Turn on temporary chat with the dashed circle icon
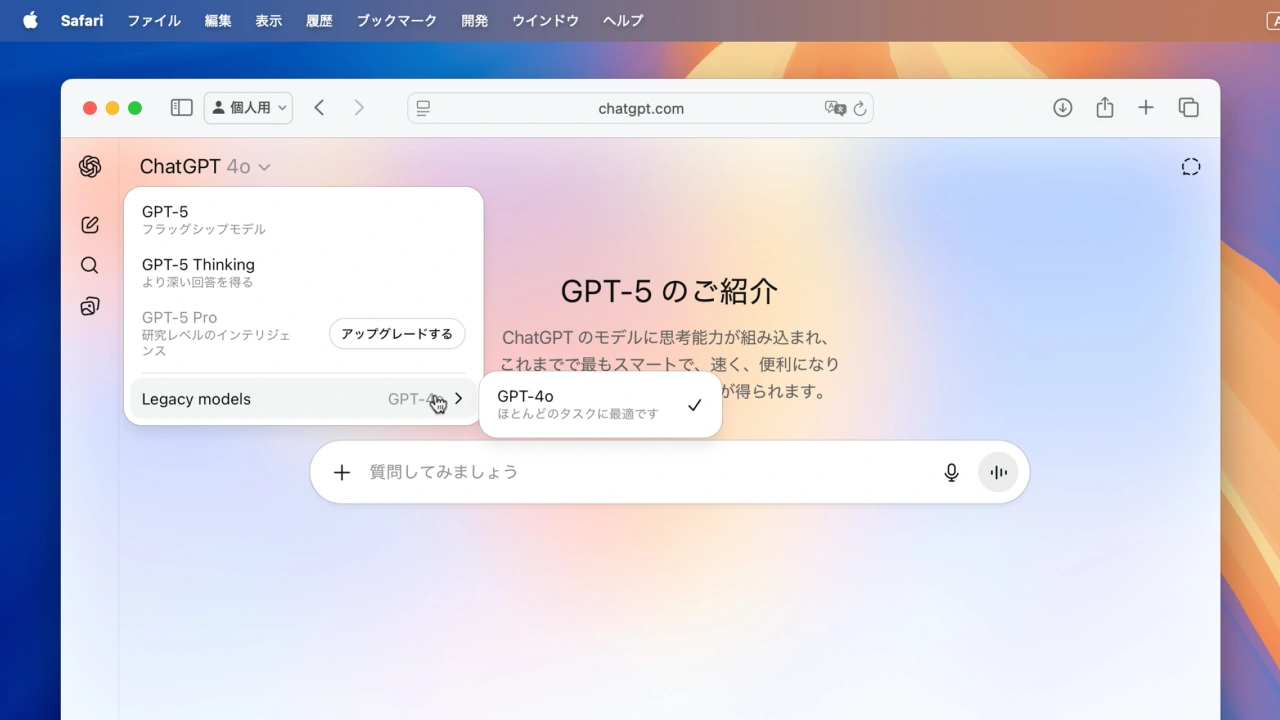This screenshot has height=720, width=1280. 1190,167
